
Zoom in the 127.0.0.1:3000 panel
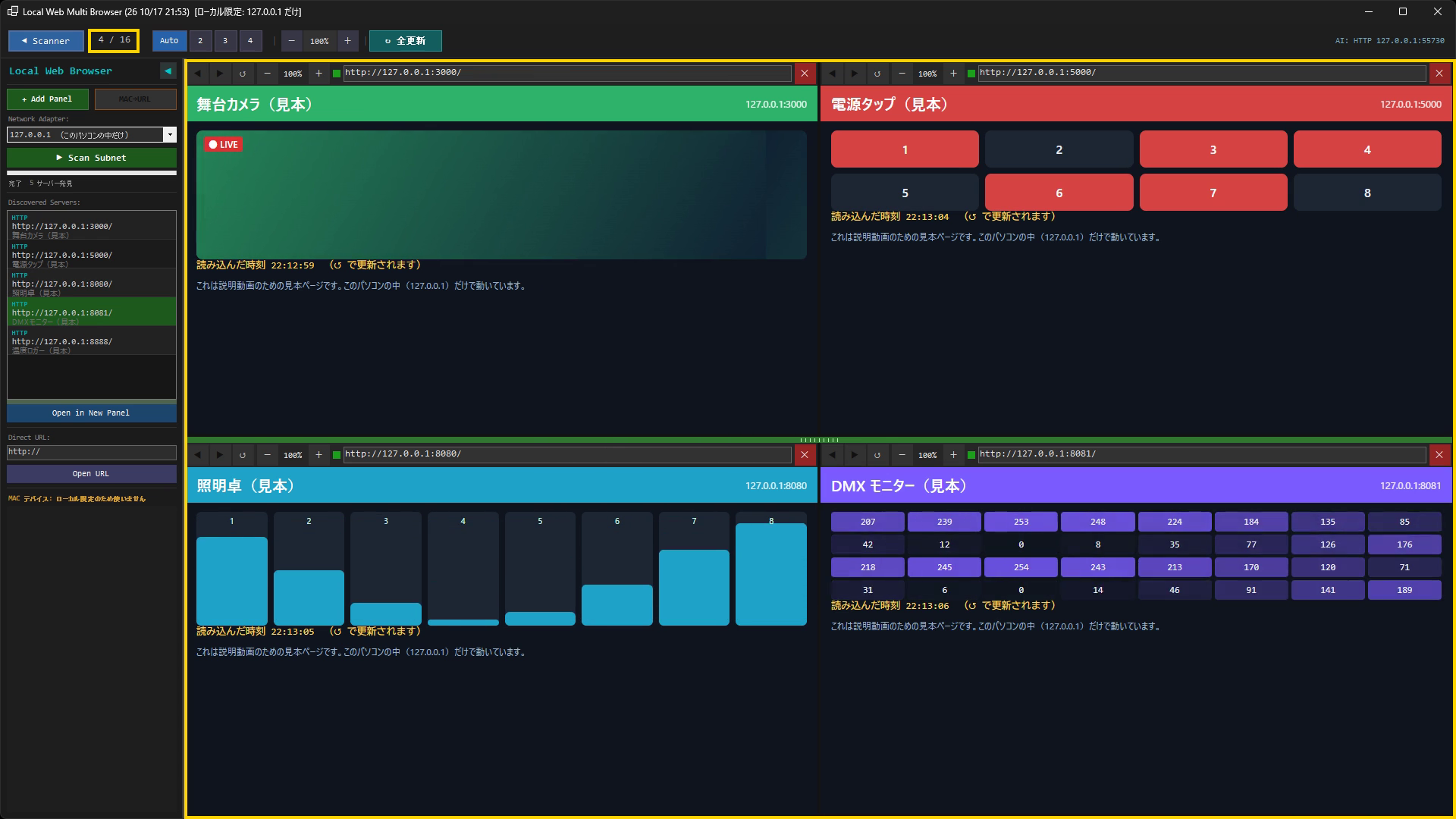coord(318,74)
